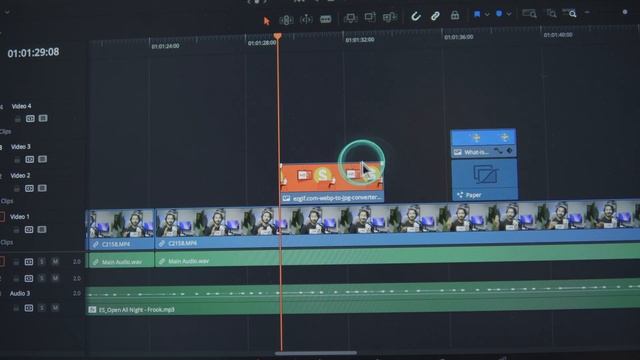Screen dimensions: 640x360
Task: Add a blue flag to the clip
Action: point(477,14)
